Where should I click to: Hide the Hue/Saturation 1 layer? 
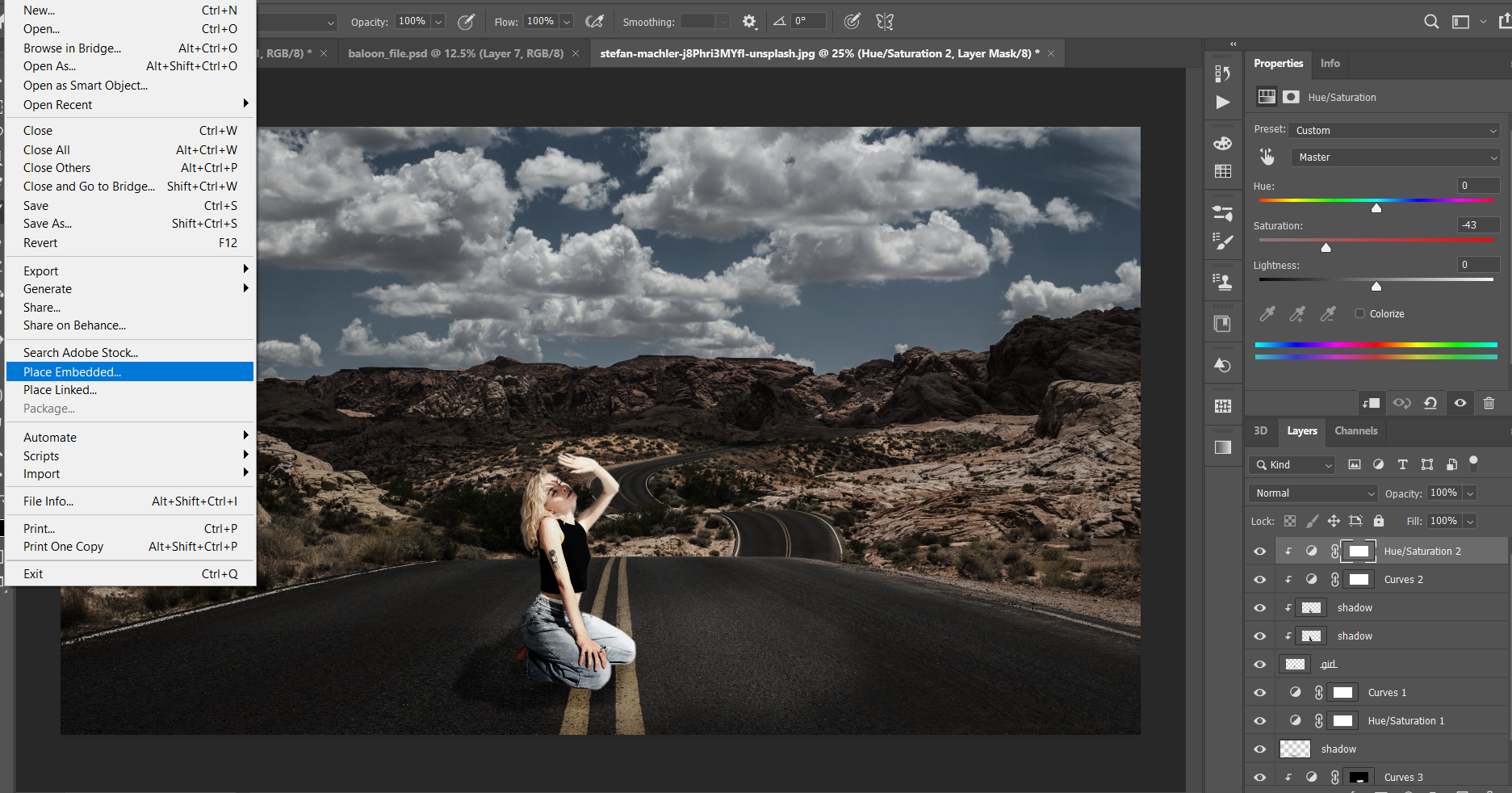(1259, 720)
